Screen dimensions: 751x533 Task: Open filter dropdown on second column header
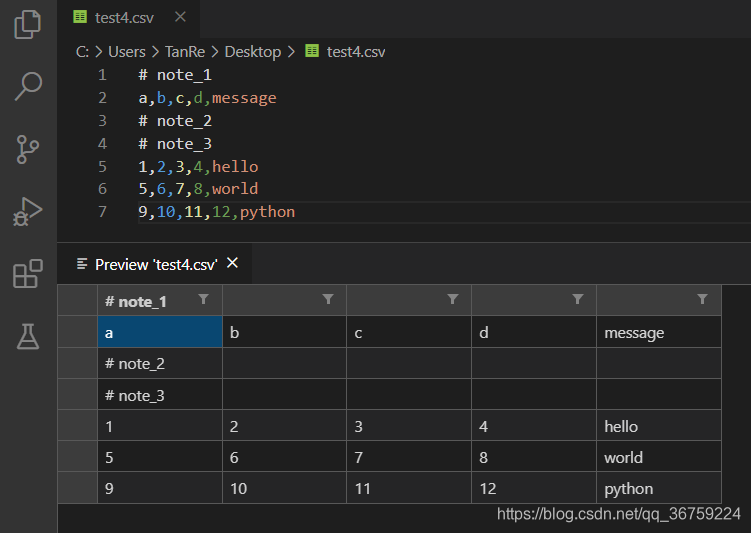(328, 299)
